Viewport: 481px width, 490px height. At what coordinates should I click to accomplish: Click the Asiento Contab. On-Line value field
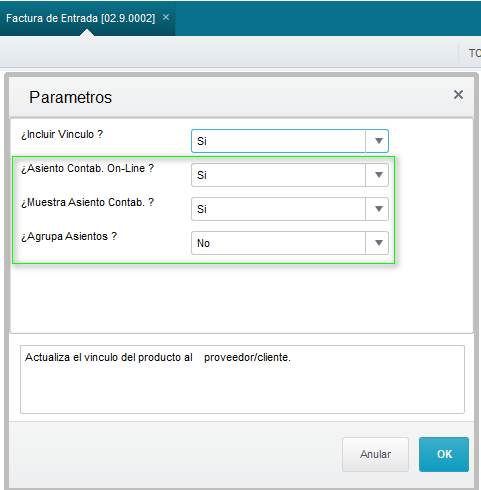(278, 175)
